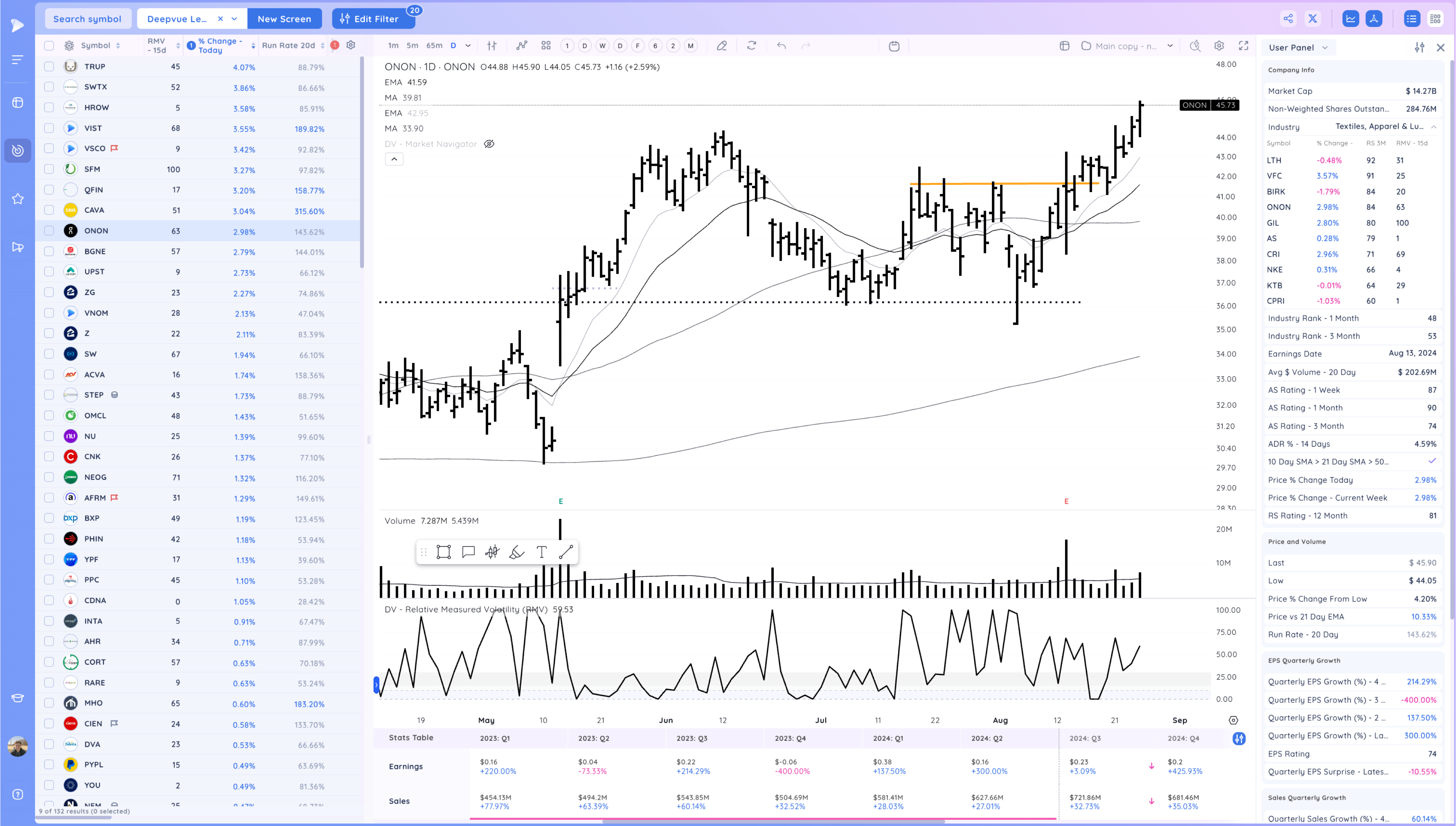Share via the X (Twitter) icon

1313,19
